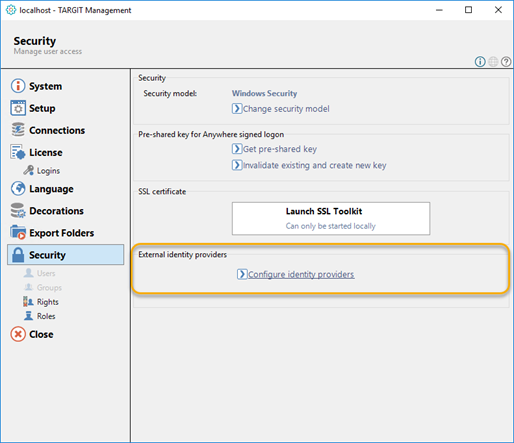Image resolution: width=514 pixels, height=443 pixels.
Task: Open the Language globe icon
Action: pos(18,188)
